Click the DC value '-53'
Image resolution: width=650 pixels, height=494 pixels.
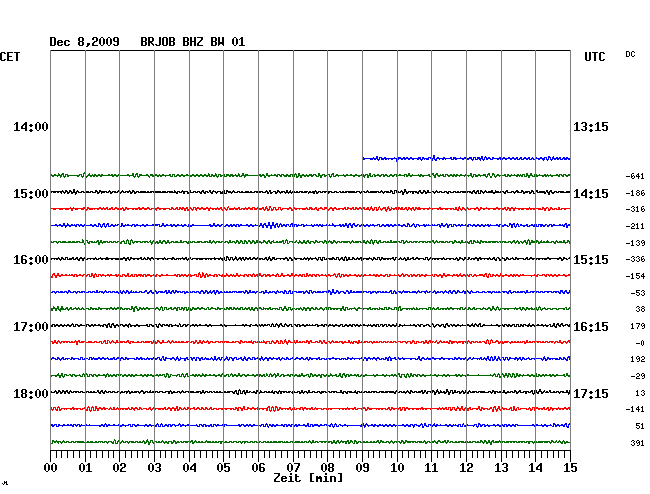coord(638,293)
